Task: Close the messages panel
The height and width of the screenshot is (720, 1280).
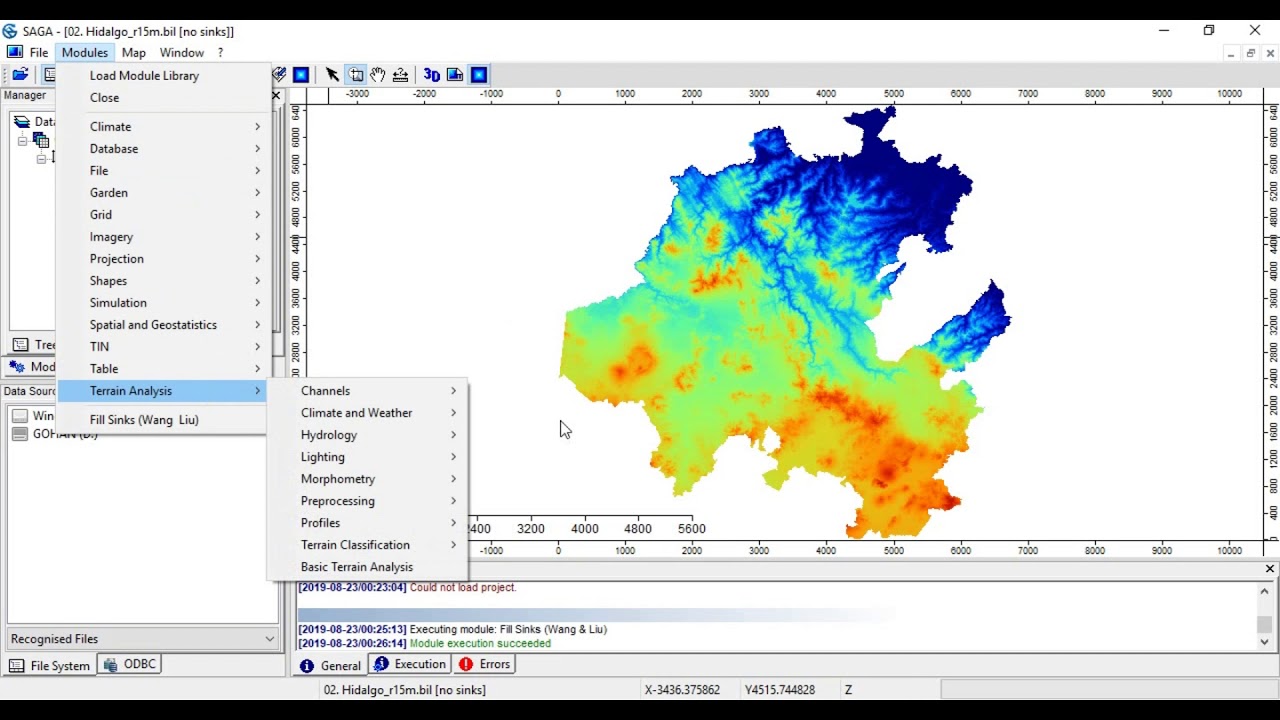Action: click(1270, 569)
